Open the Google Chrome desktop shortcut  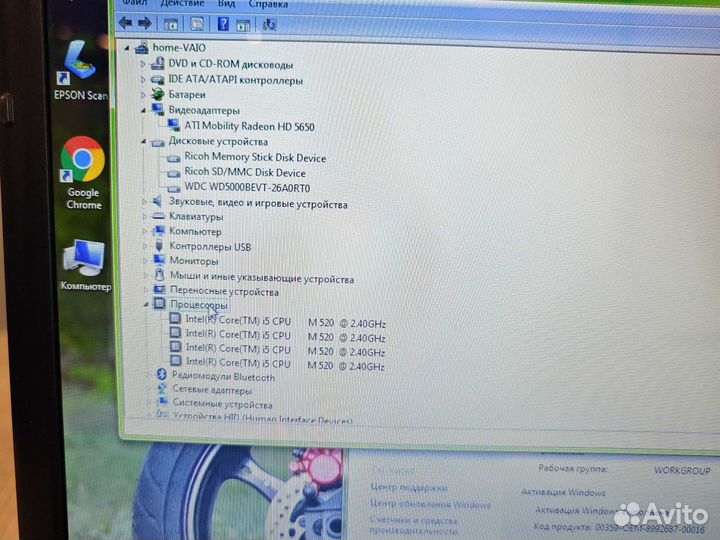83,174
